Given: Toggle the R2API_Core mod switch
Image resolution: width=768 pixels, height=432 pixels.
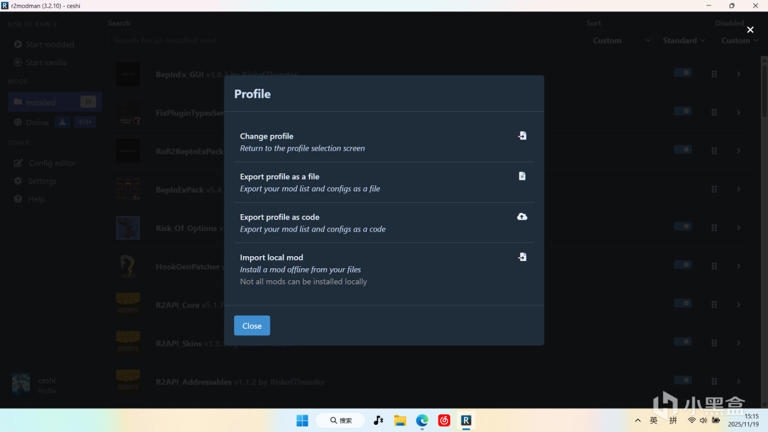Looking at the screenshot, I should tap(683, 303).
